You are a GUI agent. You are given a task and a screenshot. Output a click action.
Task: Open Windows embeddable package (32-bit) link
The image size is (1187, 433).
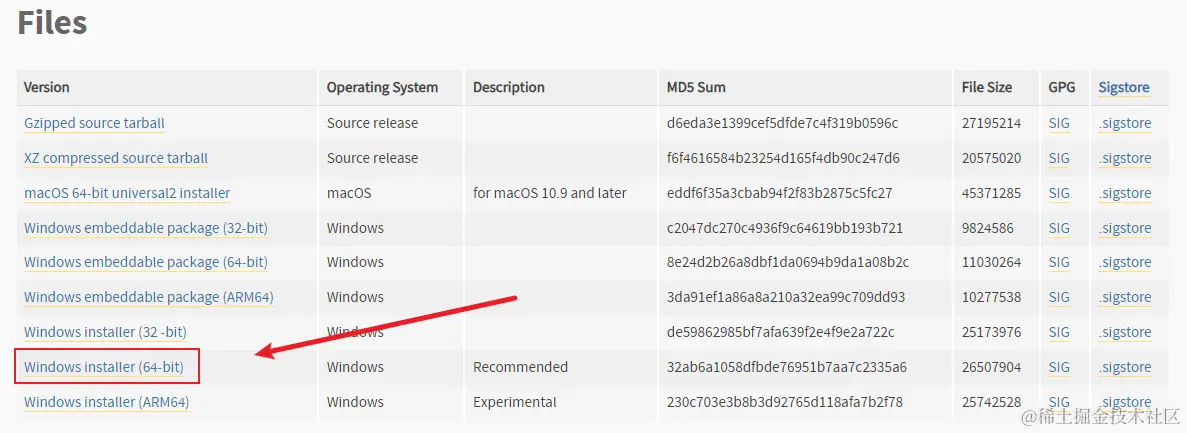pos(145,228)
